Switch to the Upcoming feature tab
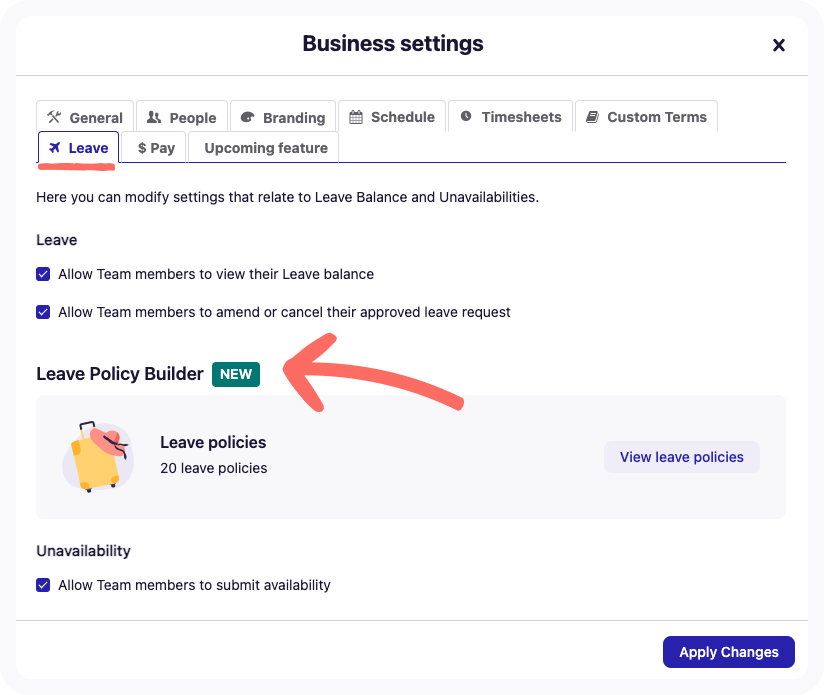 point(265,148)
